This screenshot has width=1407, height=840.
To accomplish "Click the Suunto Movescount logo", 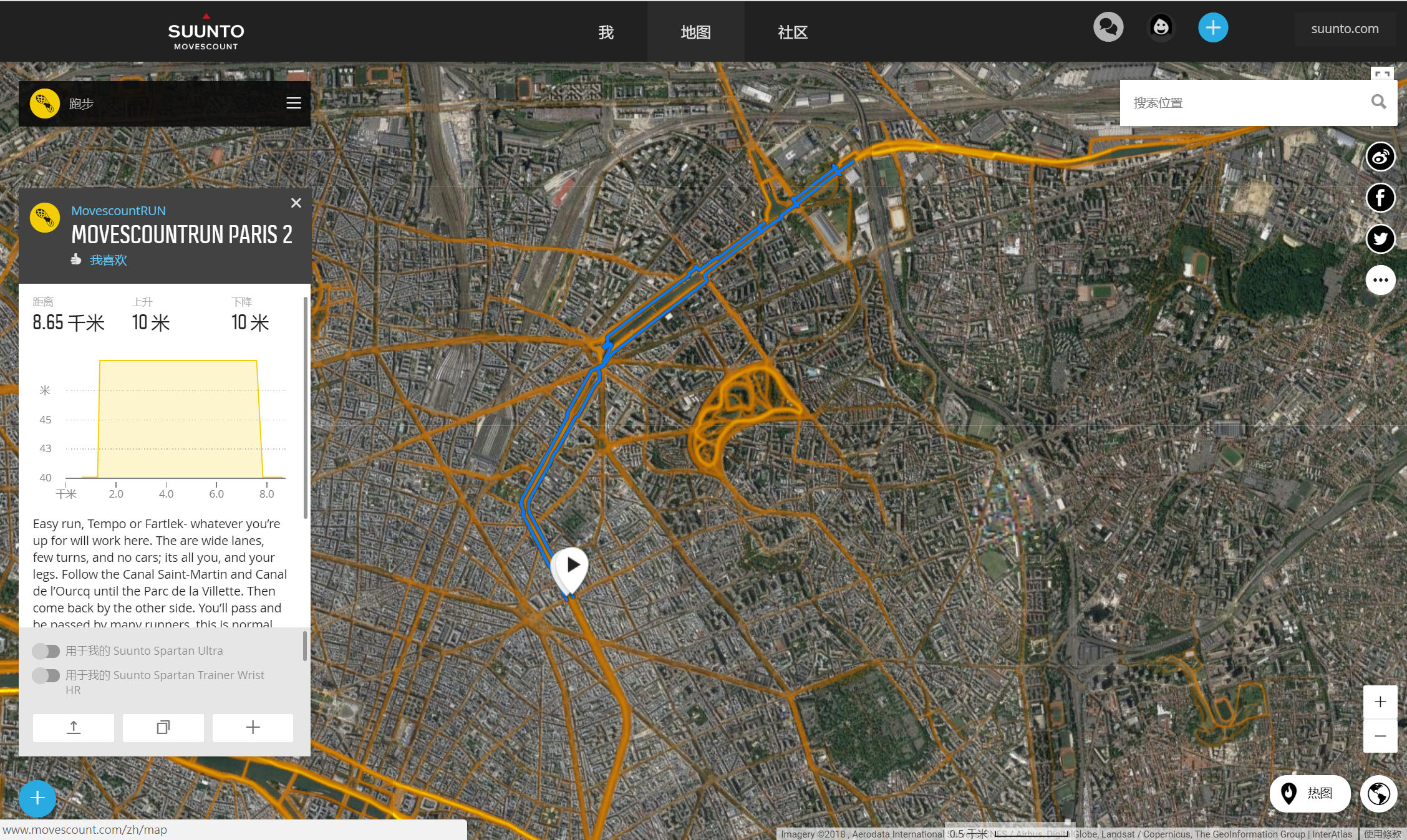I will pos(206,32).
